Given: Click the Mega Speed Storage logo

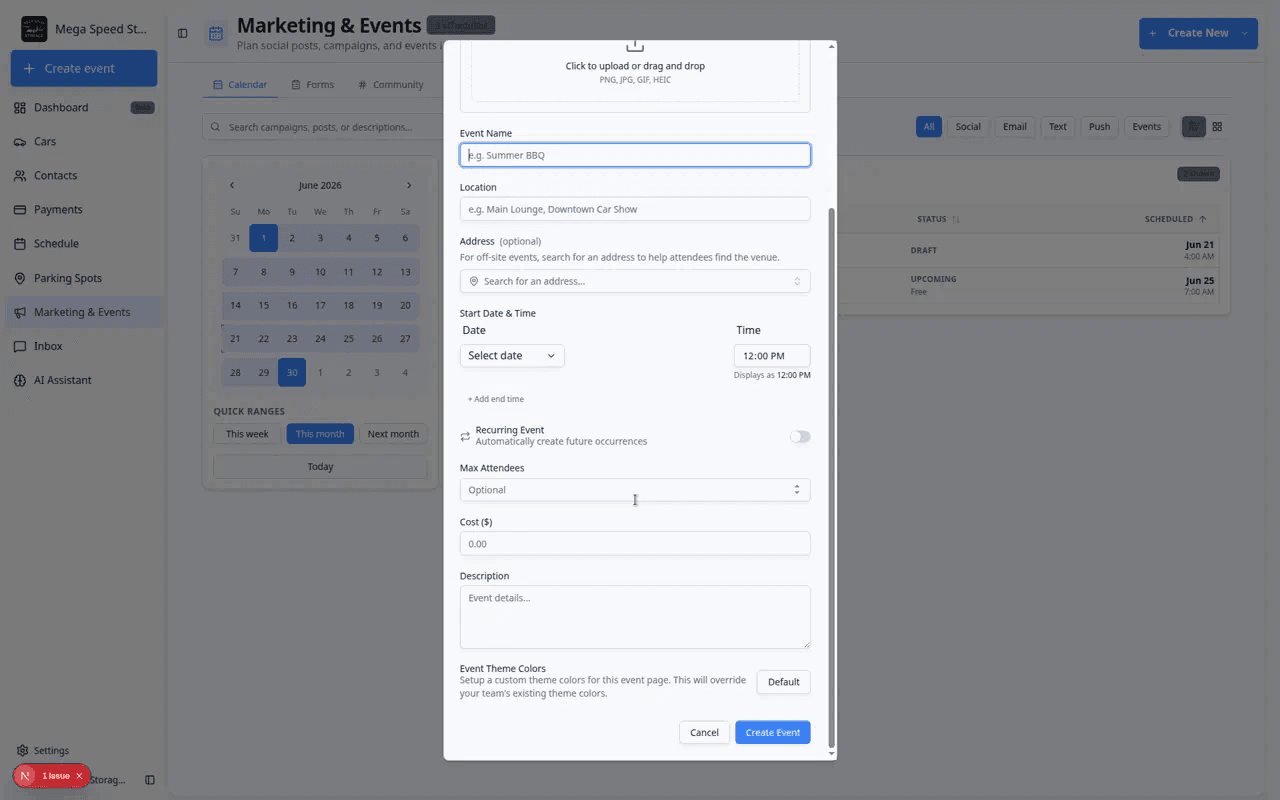Looking at the screenshot, I should coord(34,29).
